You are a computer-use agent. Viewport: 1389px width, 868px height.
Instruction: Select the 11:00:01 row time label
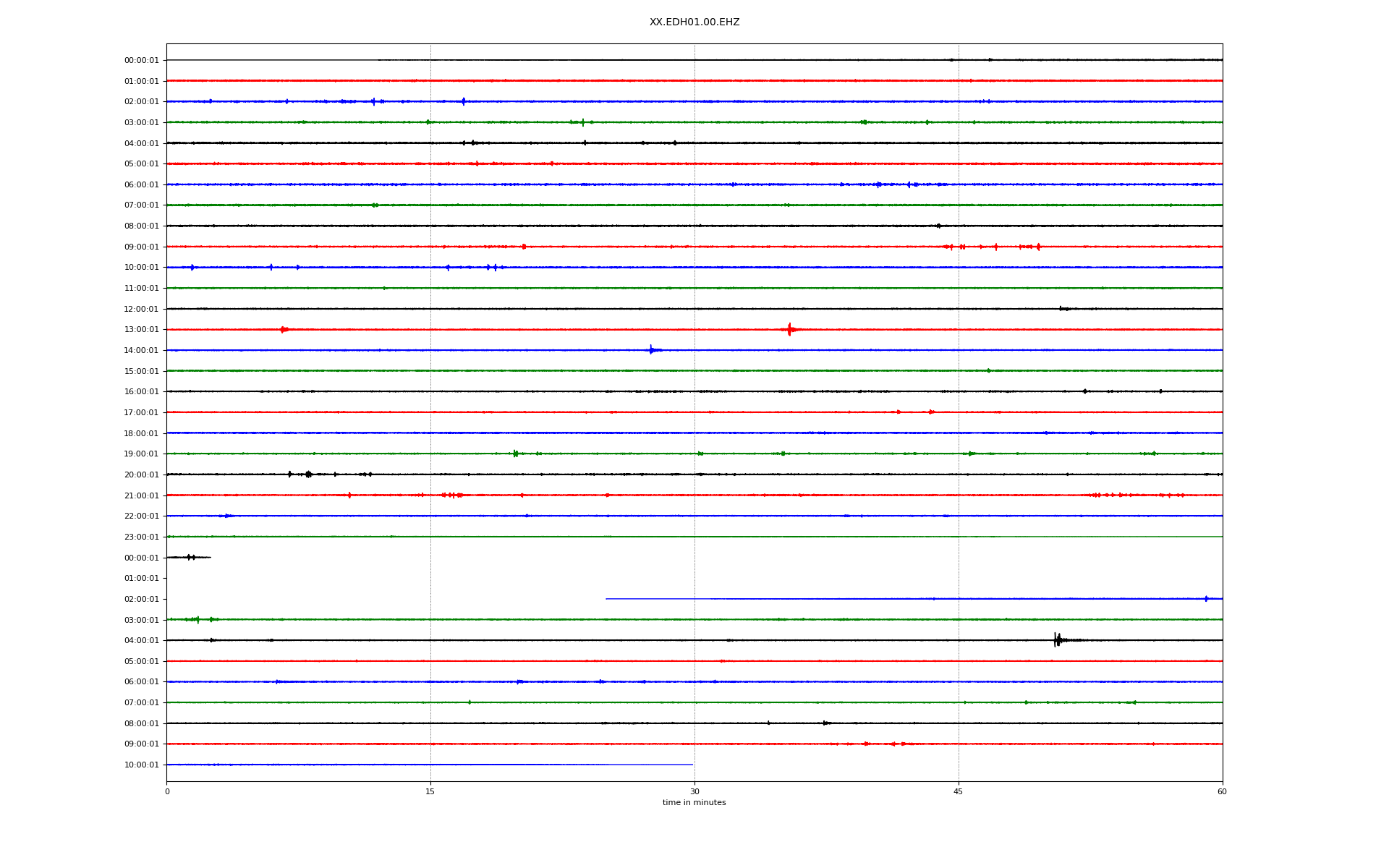click(x=141, y=289)
